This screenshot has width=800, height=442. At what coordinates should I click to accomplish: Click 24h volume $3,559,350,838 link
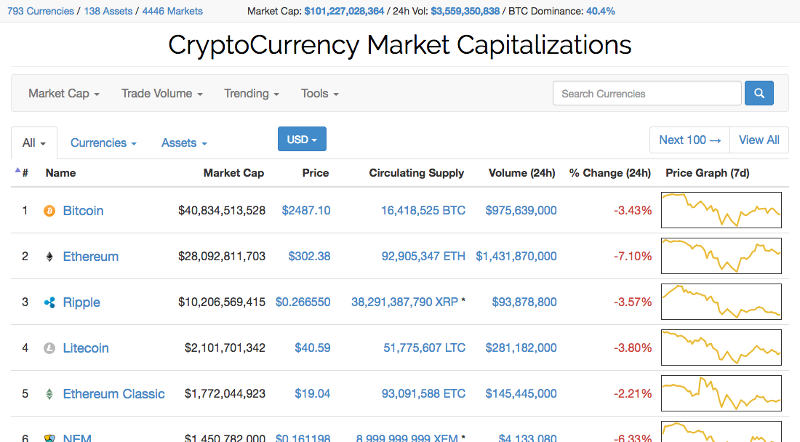pos(465,11)
